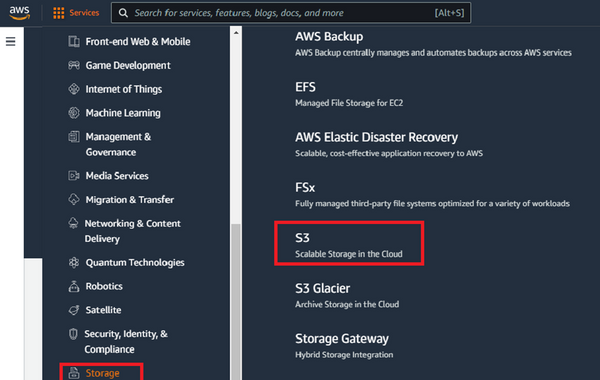Open the EFS service
This screenshot has height=380, width=600.
coord(305,87)
